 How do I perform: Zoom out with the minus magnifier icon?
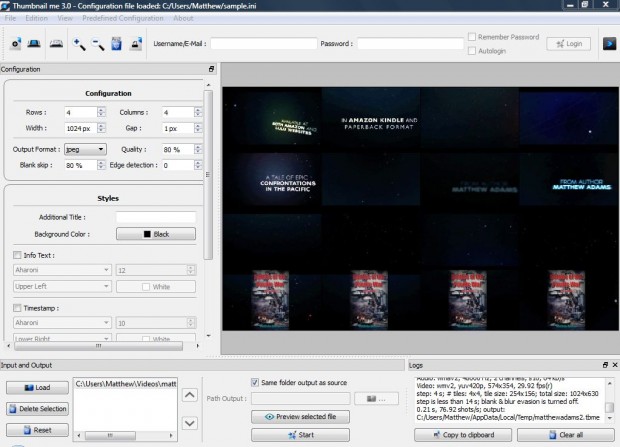coord(98,44)
